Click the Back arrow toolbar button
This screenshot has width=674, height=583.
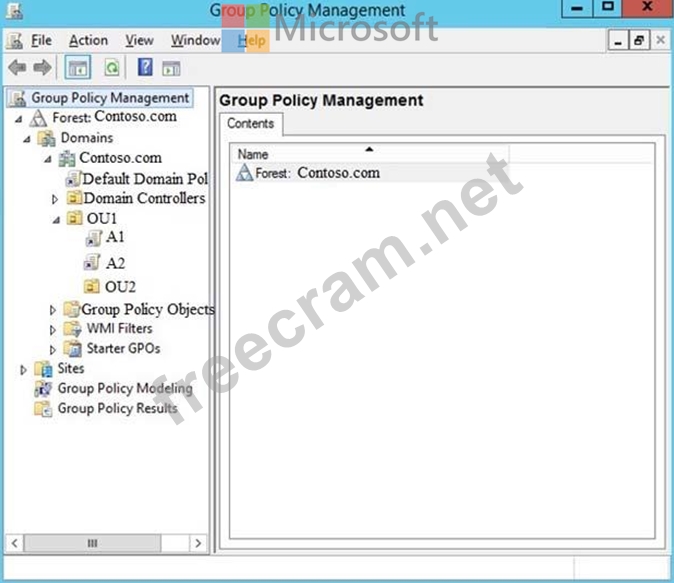tap(17, 68)
